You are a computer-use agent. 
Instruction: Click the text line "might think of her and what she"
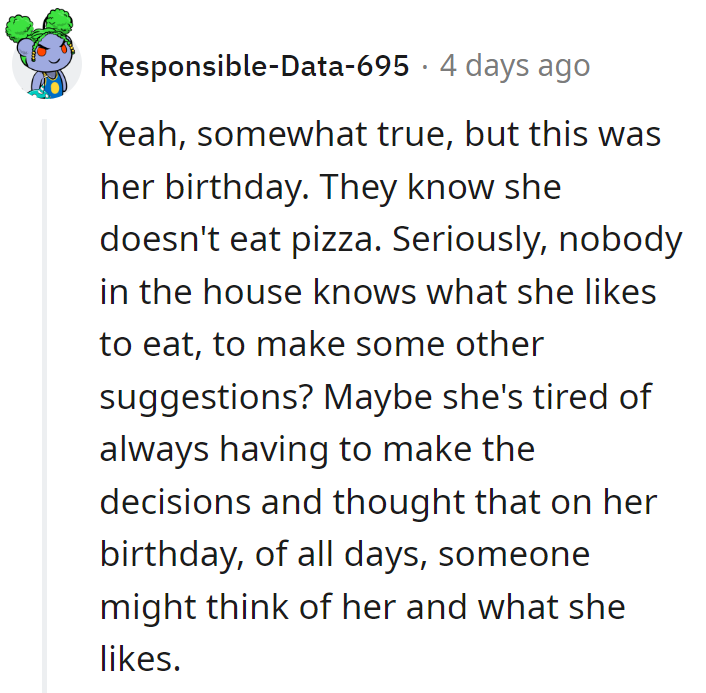click(x=362, y=605)
